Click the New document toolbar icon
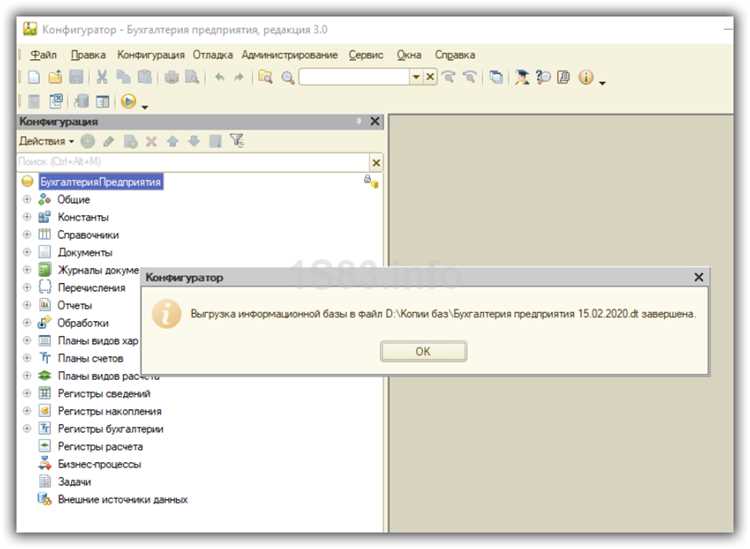 click(34, 77)
